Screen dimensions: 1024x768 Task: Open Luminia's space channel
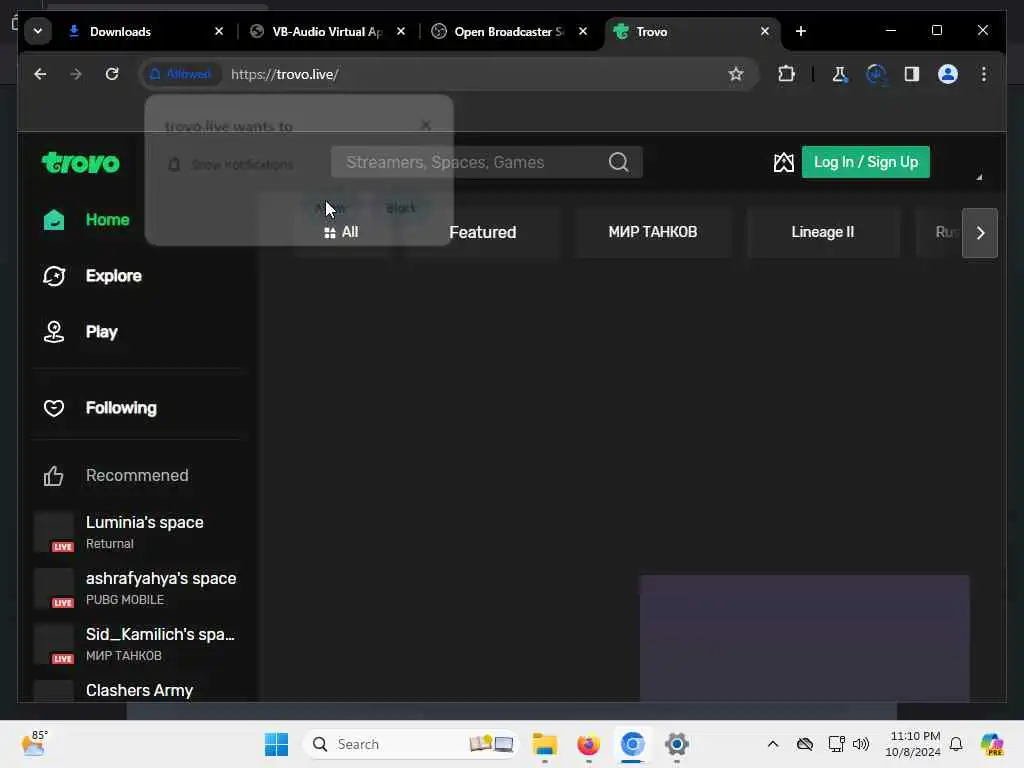[x=137, y=532]
